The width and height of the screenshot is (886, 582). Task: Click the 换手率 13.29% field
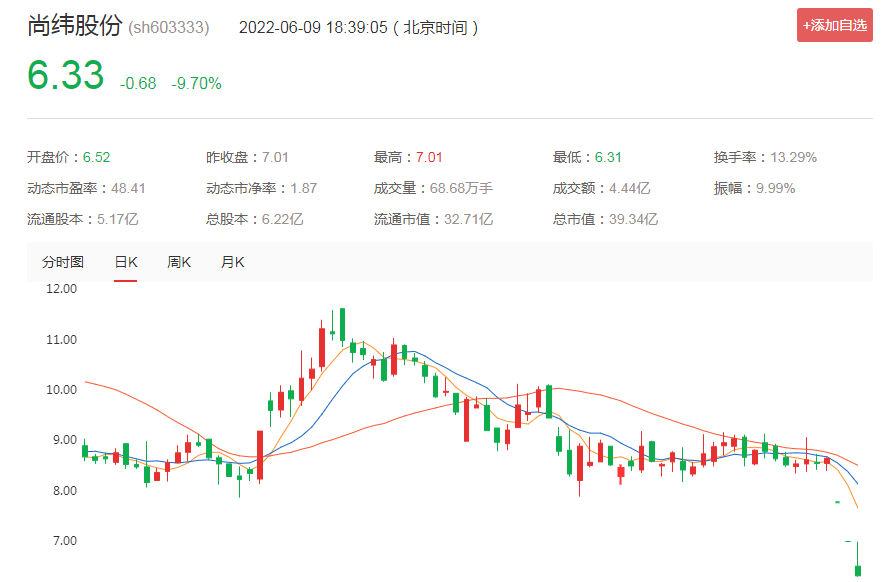tap(765, 157)
